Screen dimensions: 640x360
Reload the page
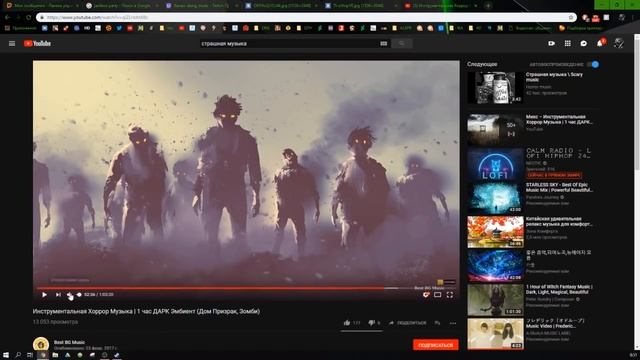coord(28,18)
